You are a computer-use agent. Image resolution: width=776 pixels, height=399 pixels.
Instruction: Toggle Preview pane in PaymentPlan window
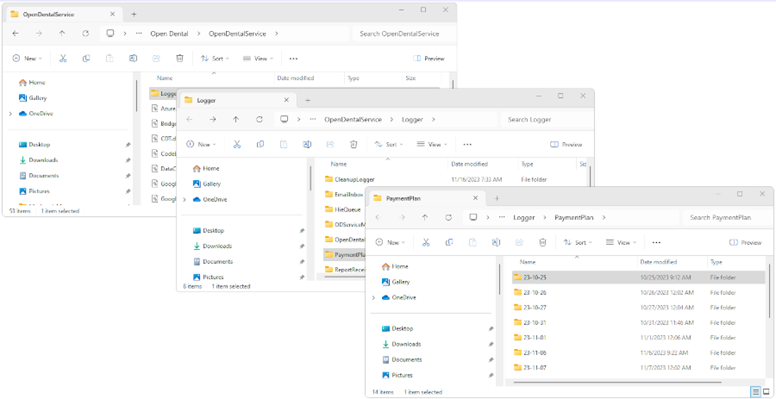point(745,243)
